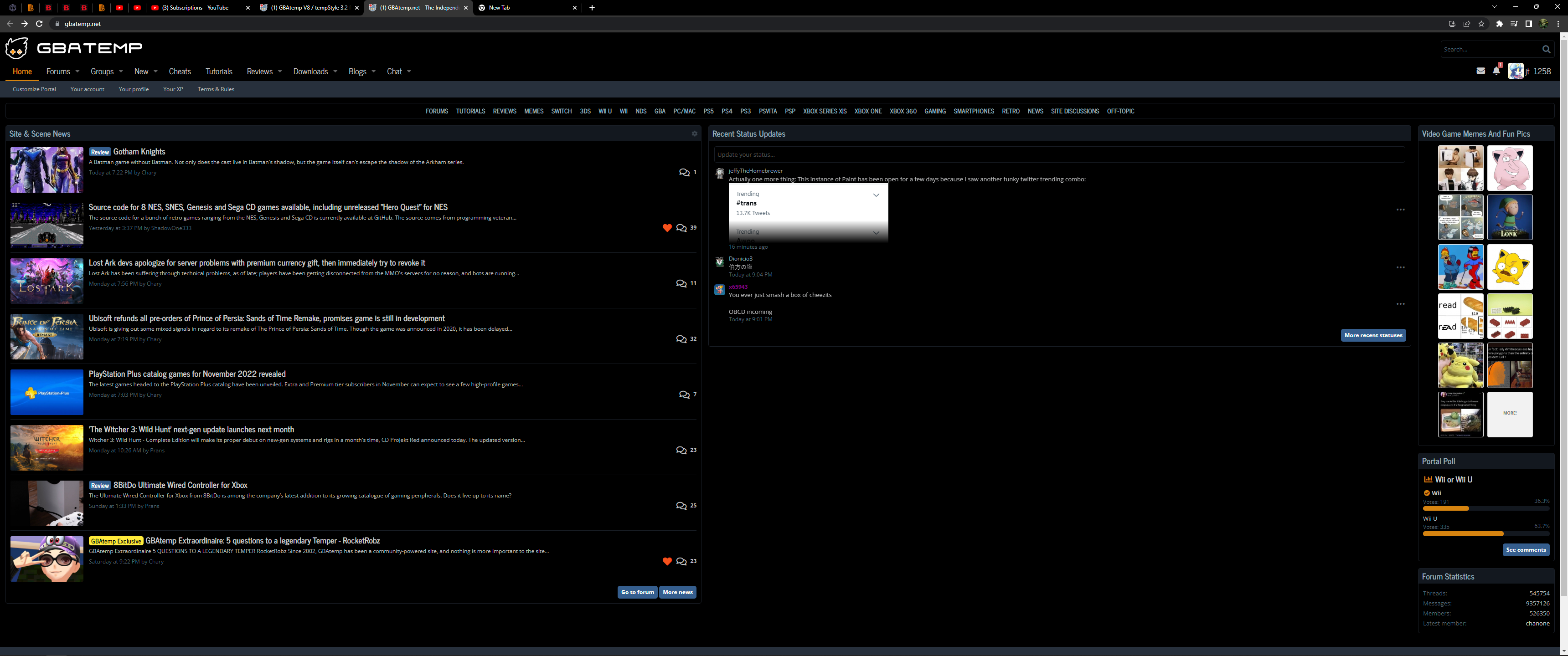Screen dimensions: 1568x656
Task: Expand the Groups dropdown arrow
Action: (121, 71)
